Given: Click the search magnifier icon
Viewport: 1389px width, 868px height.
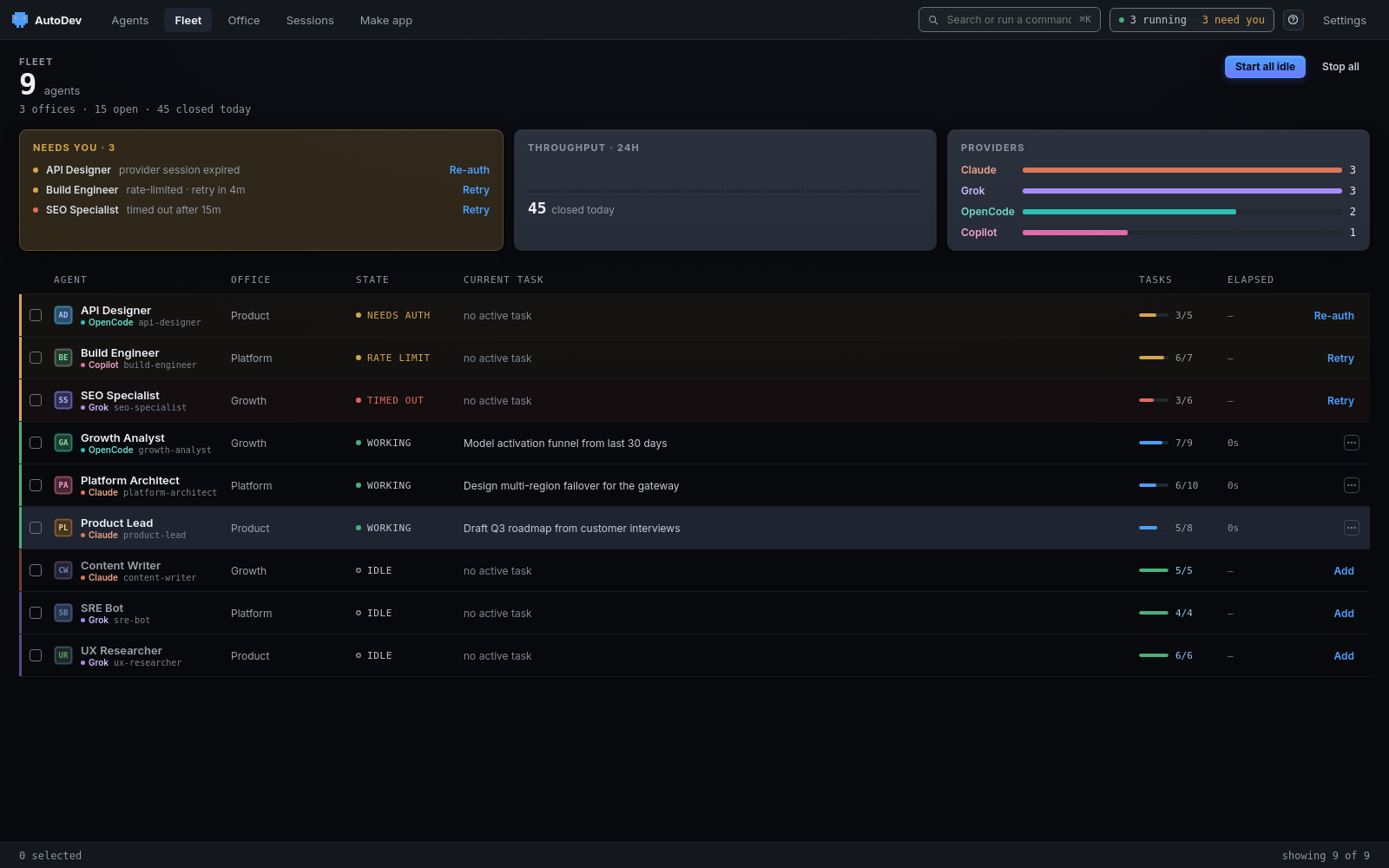Looking at the screenshot, I should pos(933,20).
